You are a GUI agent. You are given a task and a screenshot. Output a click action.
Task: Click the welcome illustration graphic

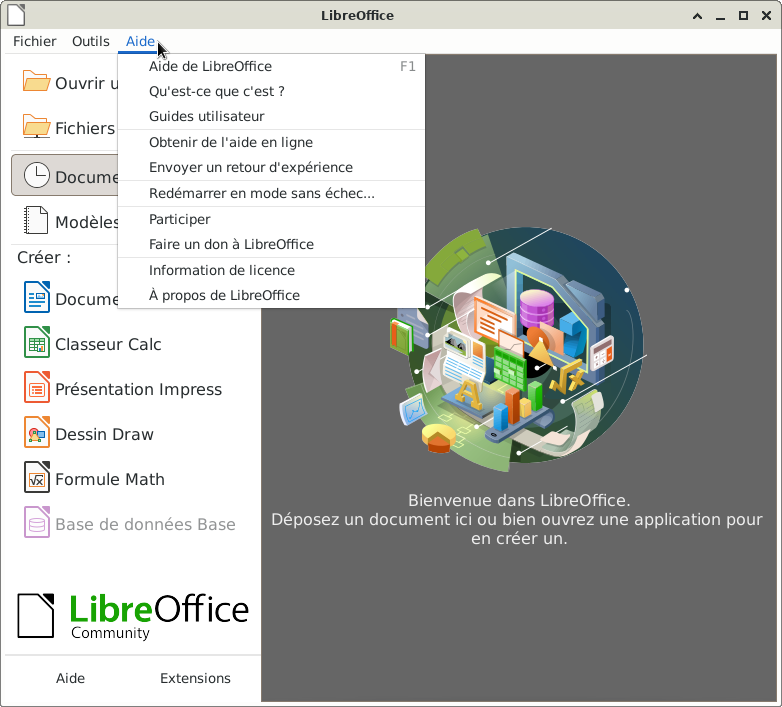(x=518, y=349)
